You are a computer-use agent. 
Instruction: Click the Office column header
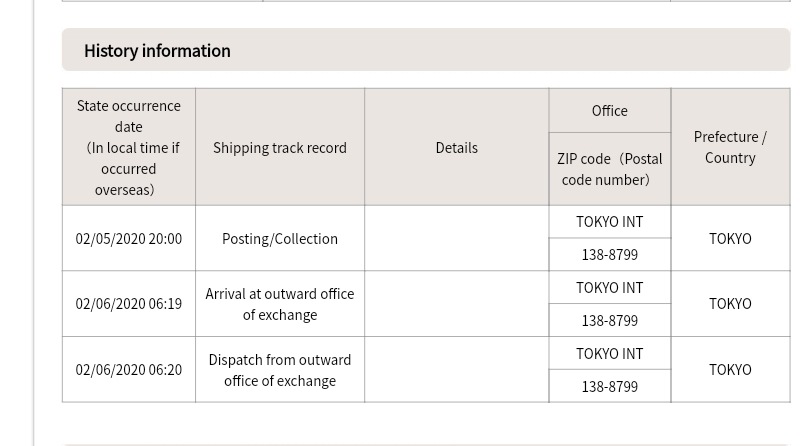[610, 110]
